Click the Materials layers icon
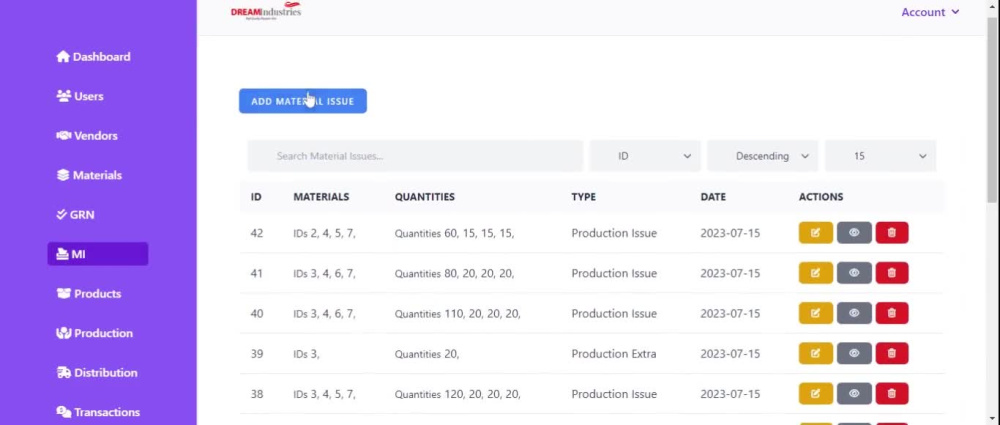Image resolution: width=1000 pixels, height=425 pixels. click(x=62, y=175)
